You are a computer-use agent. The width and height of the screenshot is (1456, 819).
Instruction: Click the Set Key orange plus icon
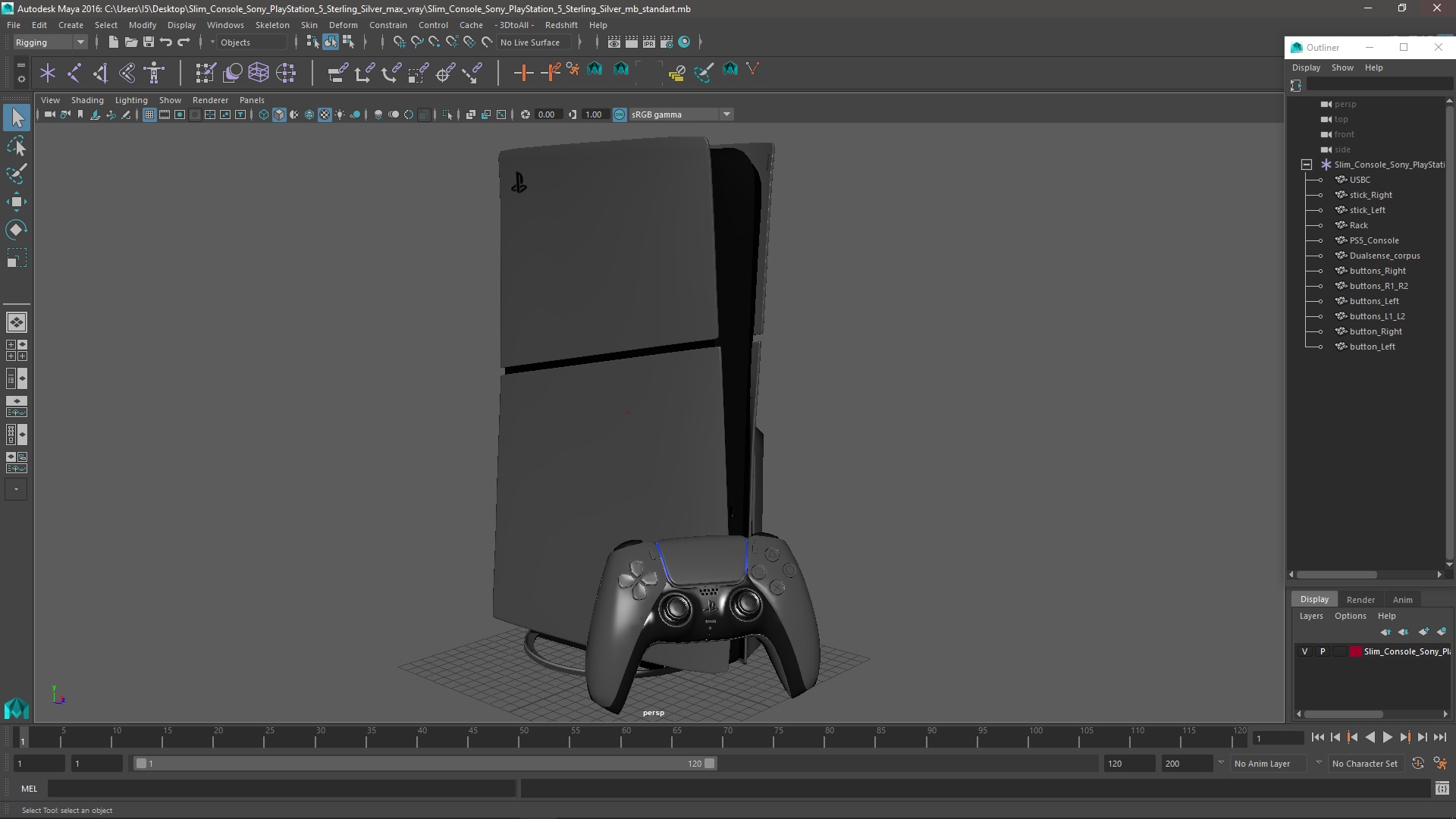click(523, 73)
